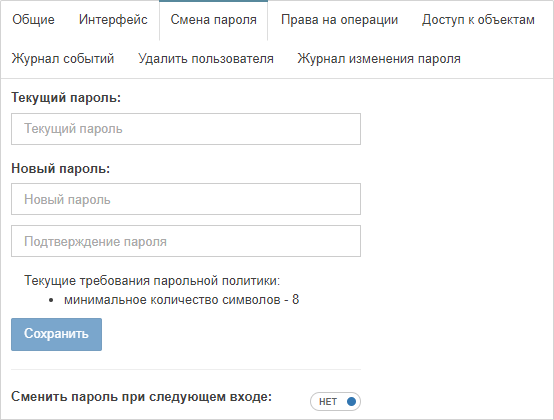Image resolution: width=554 pixels, height=420 pixels.
Task: Click into the Новый пароль input field
Action: [x=186, y=199]
